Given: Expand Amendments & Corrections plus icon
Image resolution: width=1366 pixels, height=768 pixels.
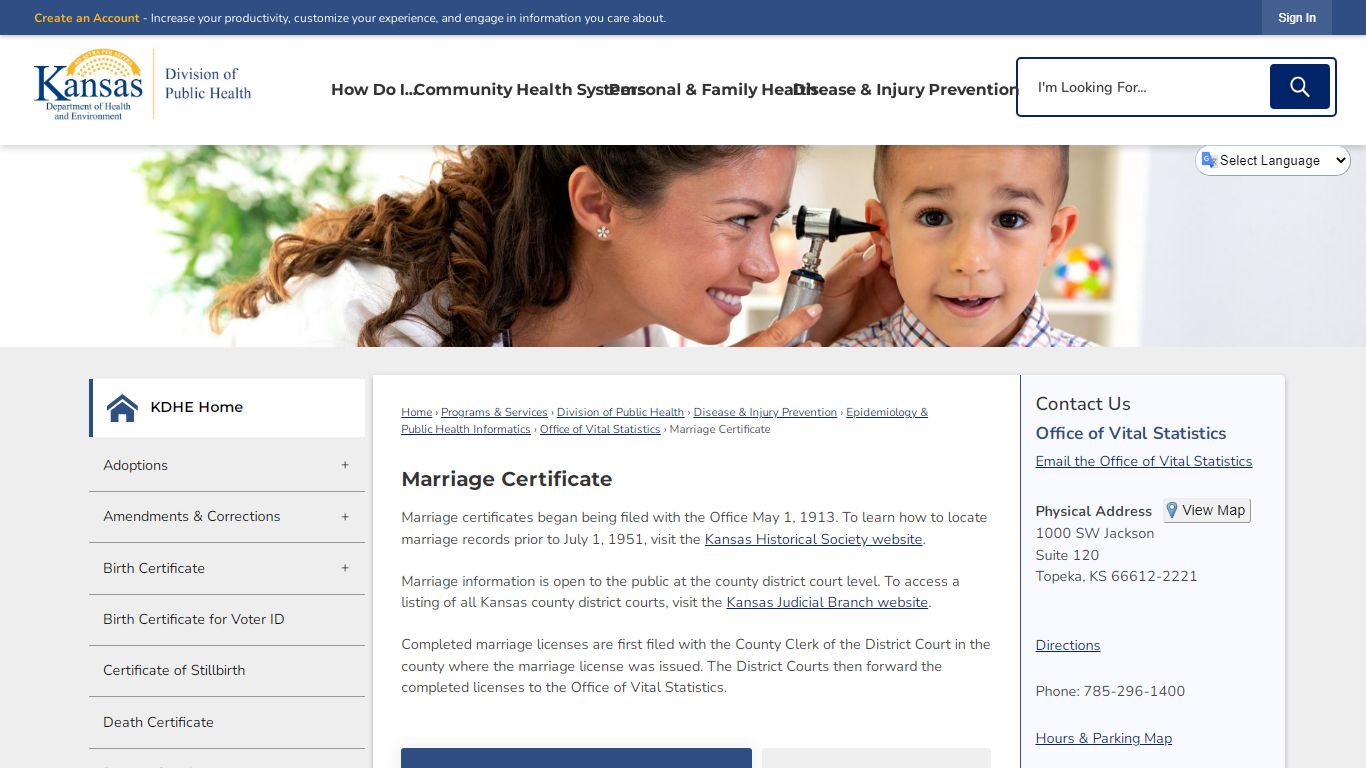Looking at the screenshot, I should pos(345,517).
